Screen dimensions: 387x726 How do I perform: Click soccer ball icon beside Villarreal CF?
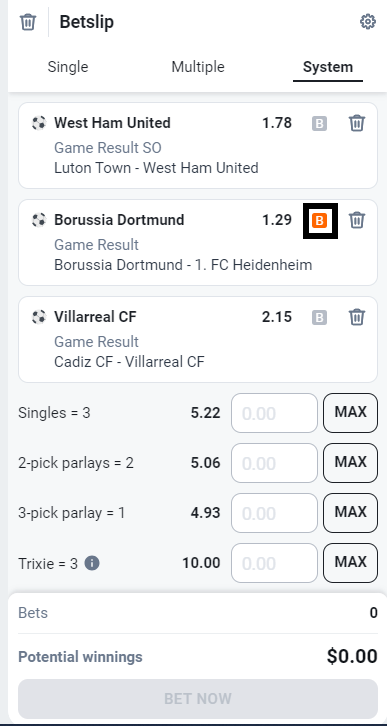coord(39,317)
